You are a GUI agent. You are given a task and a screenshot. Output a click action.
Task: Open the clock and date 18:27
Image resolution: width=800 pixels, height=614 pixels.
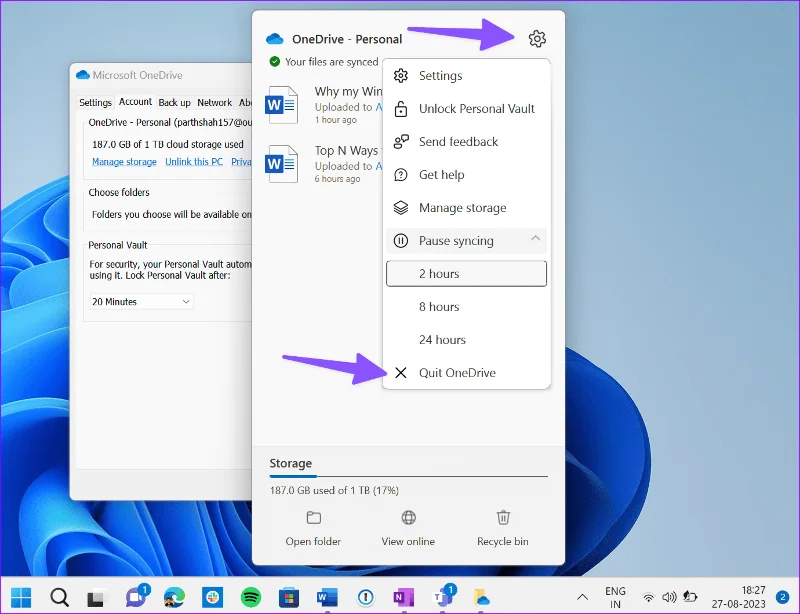738,597
